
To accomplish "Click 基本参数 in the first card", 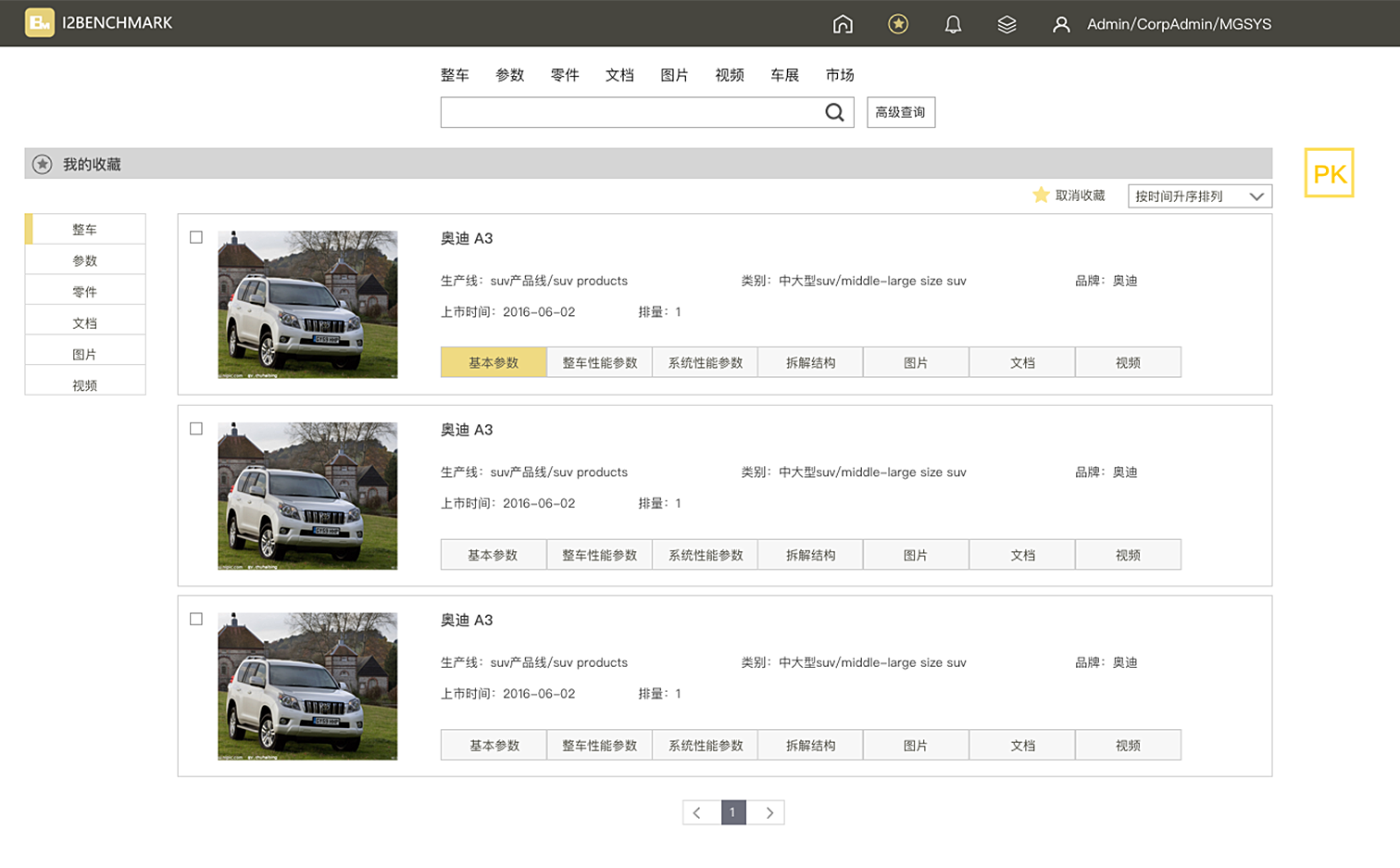I will click(x=494, y=362).
